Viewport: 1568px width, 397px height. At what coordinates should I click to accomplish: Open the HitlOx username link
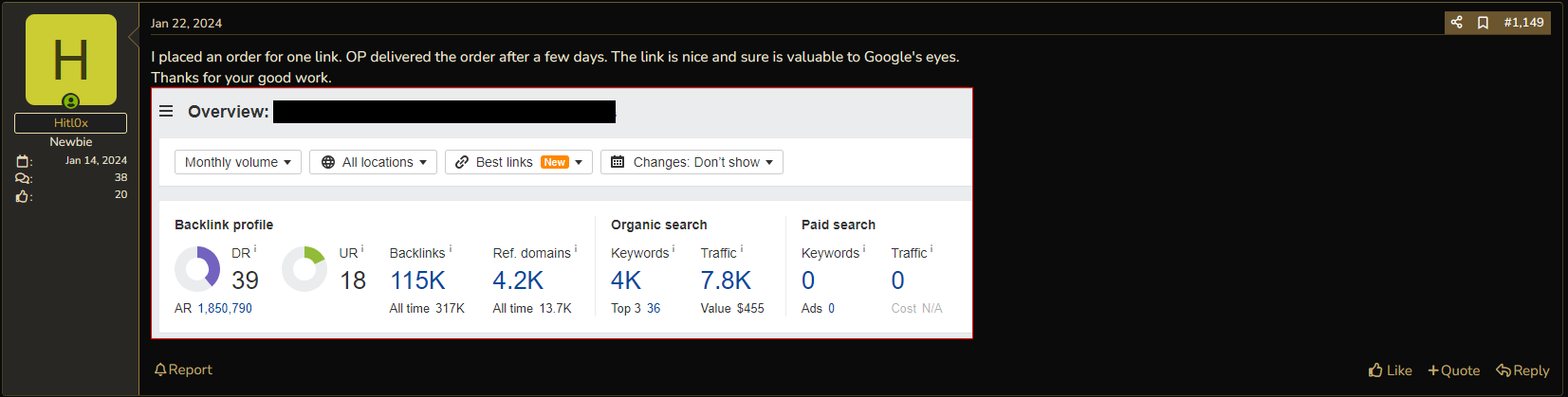[71, 123]
